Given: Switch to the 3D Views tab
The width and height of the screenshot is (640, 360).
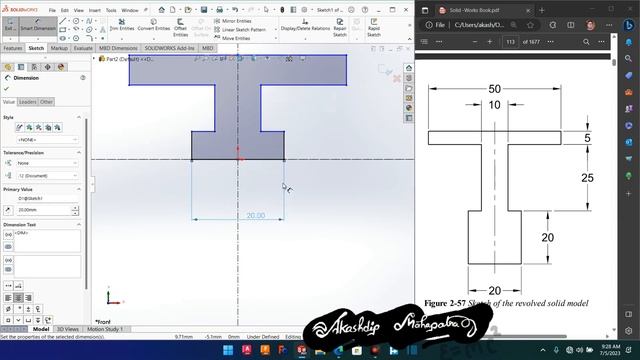Looking at the screenshot, I should pos(67,329).
